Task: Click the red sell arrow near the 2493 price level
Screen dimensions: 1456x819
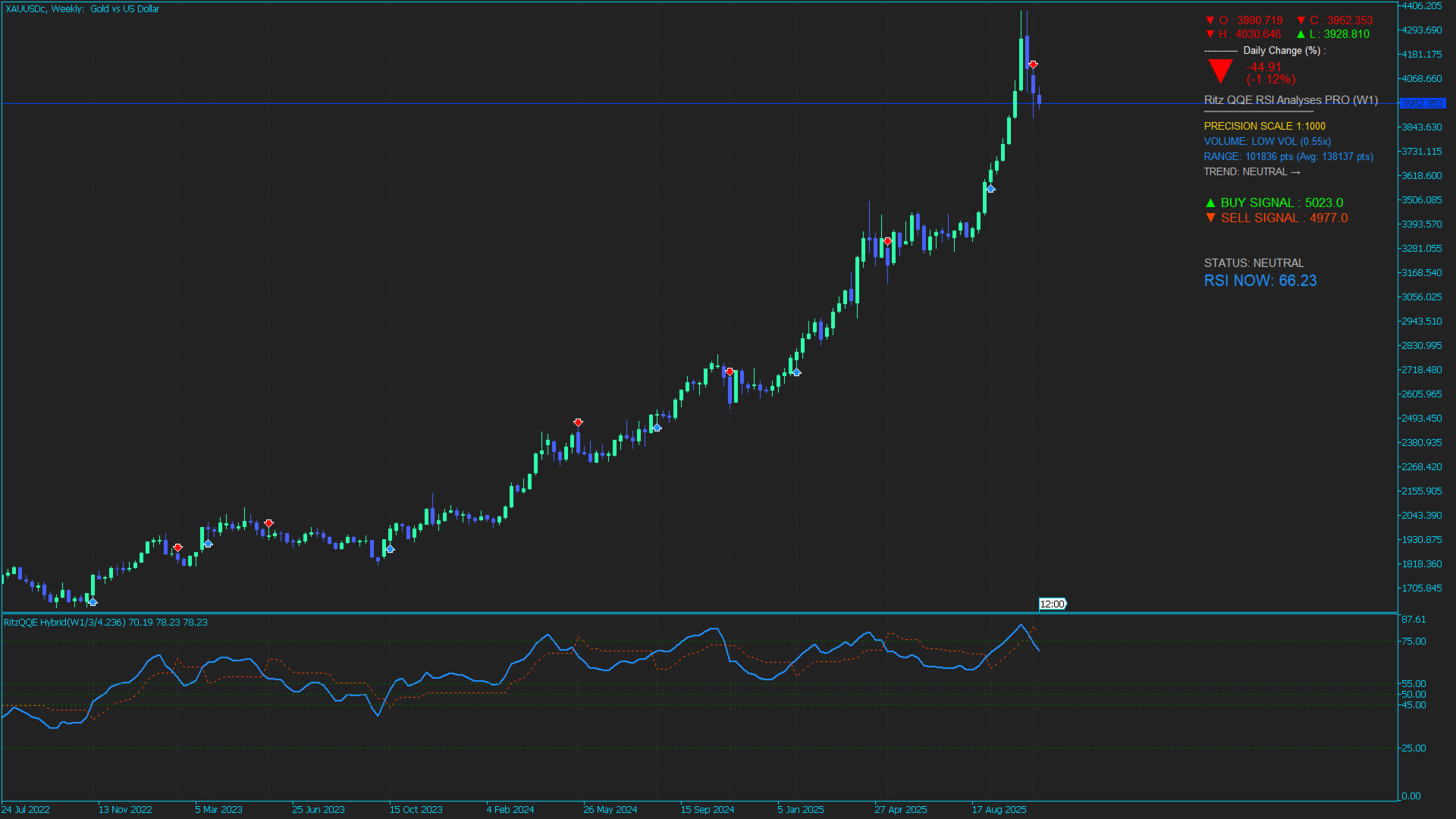Action: (578, 422)
